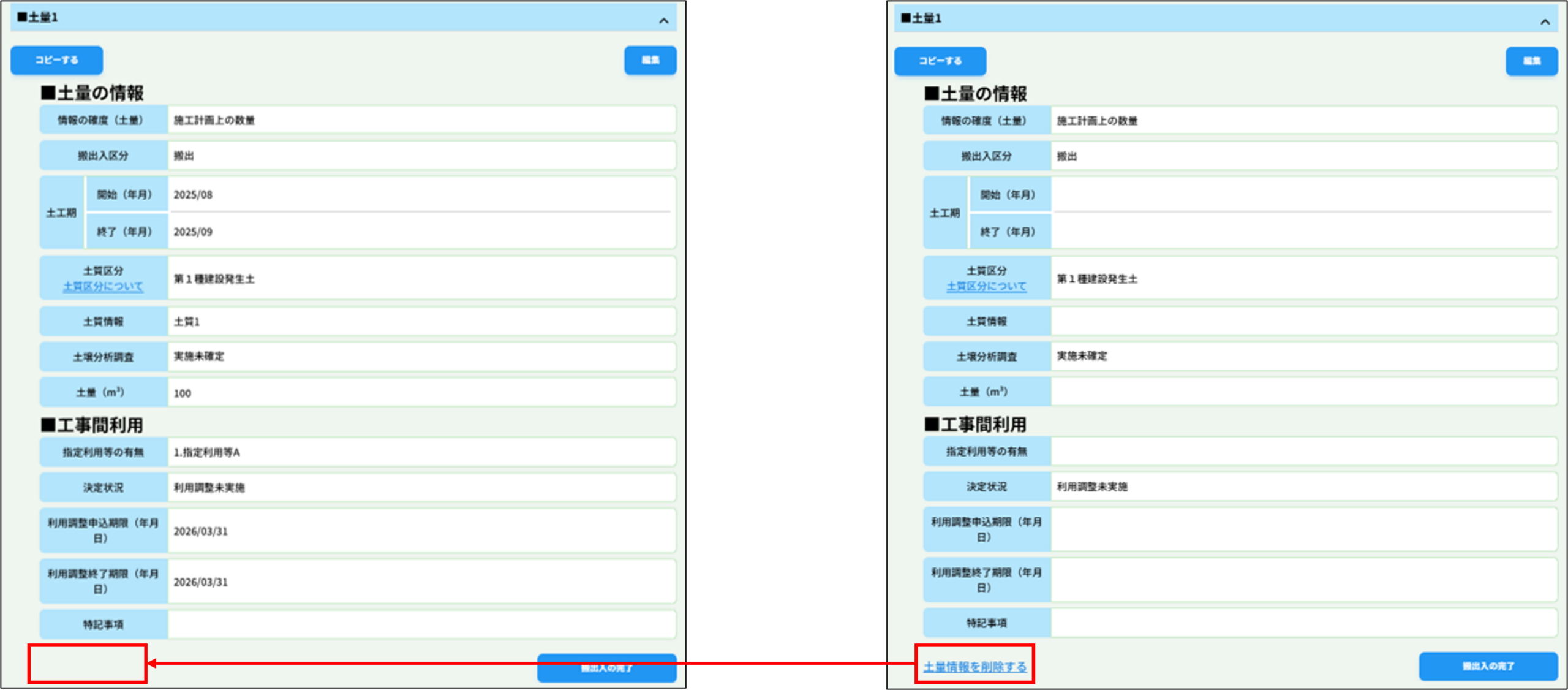Click 土量情報を削除する link
Image resolution: width=1568 pixels, height=690 pixels.
click(974, 667)
